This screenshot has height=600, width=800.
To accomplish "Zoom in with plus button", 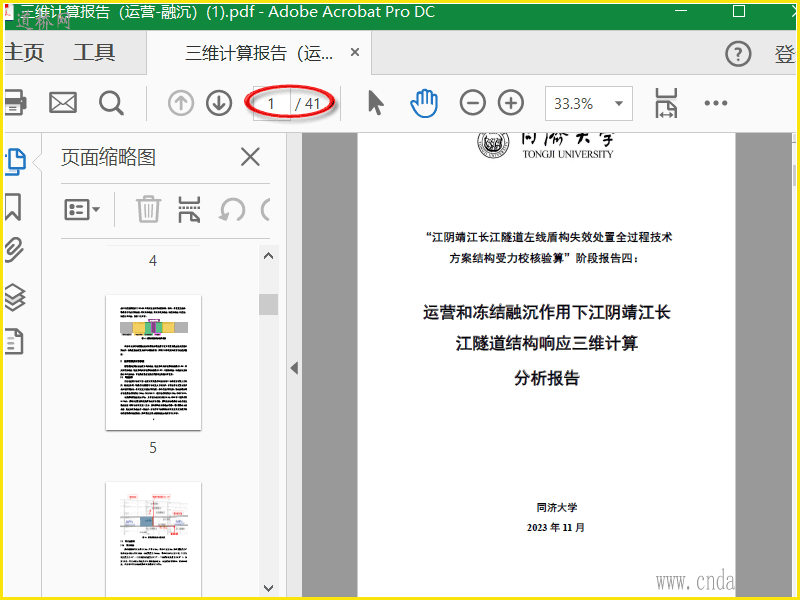I will [x=511, y=103].
